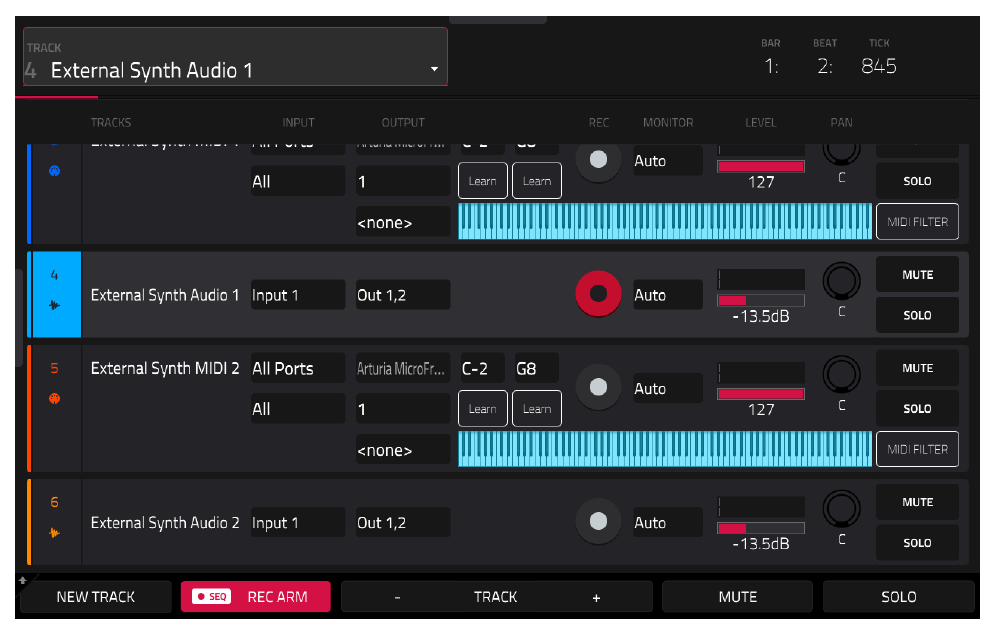Image resolution: width=996 pixels, height=636 pixels.
Task: Solo External Synth Audio 2 track
Action: [917, 543]
